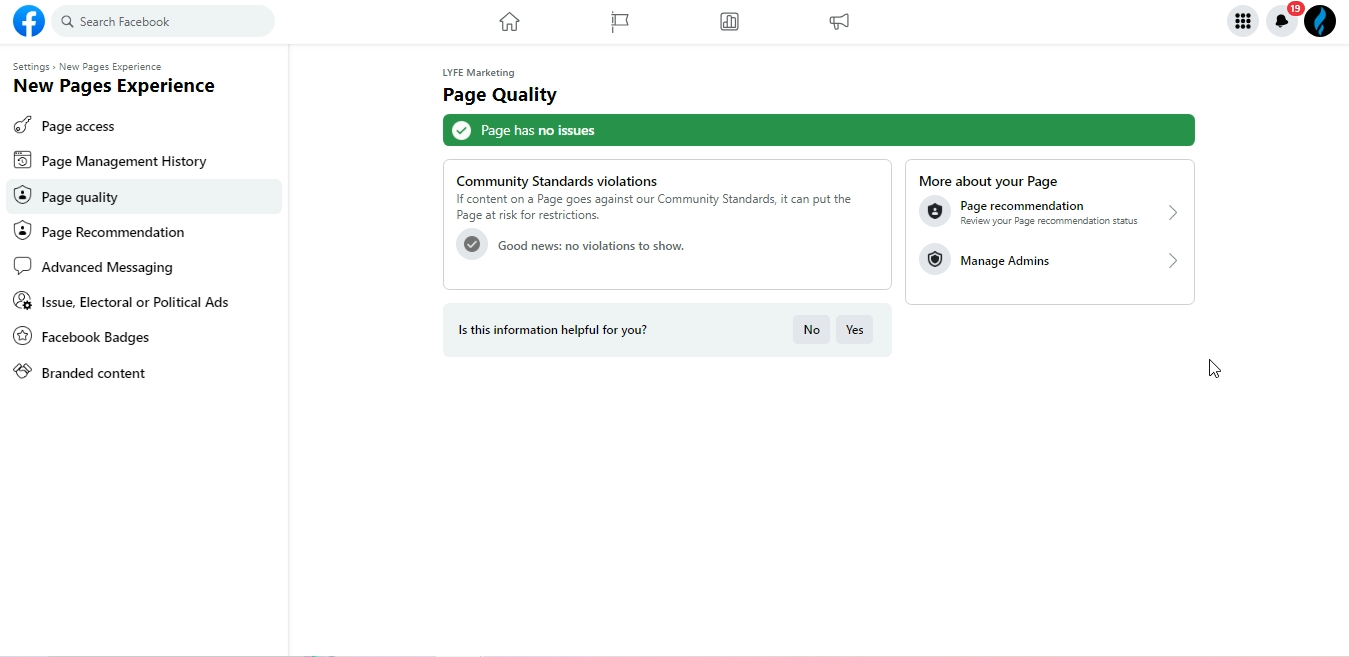
Task: Open the Ads megaphone icon
Action: click(839, 21)
